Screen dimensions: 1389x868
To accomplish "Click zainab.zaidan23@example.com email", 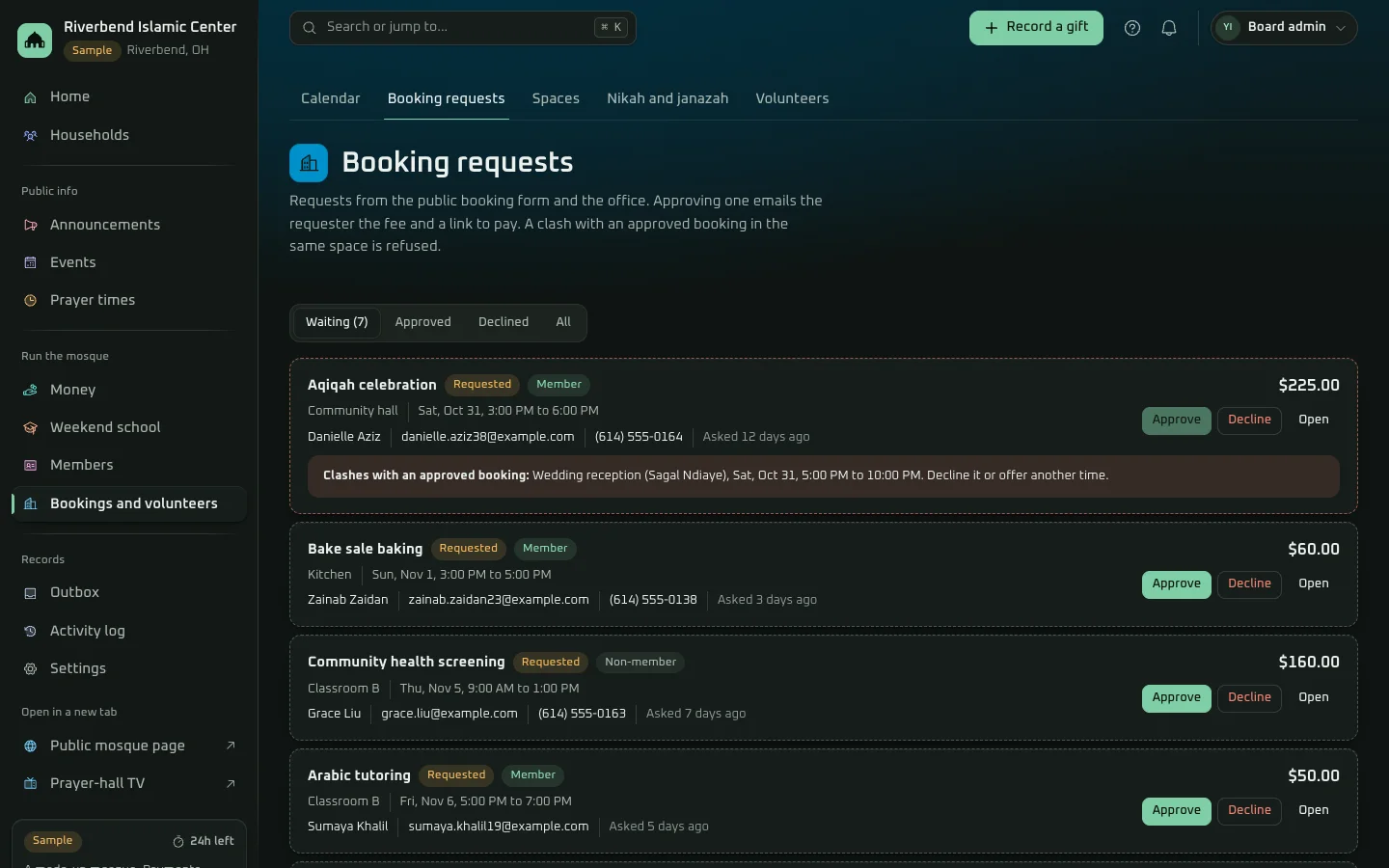I will tap(499, 600).
